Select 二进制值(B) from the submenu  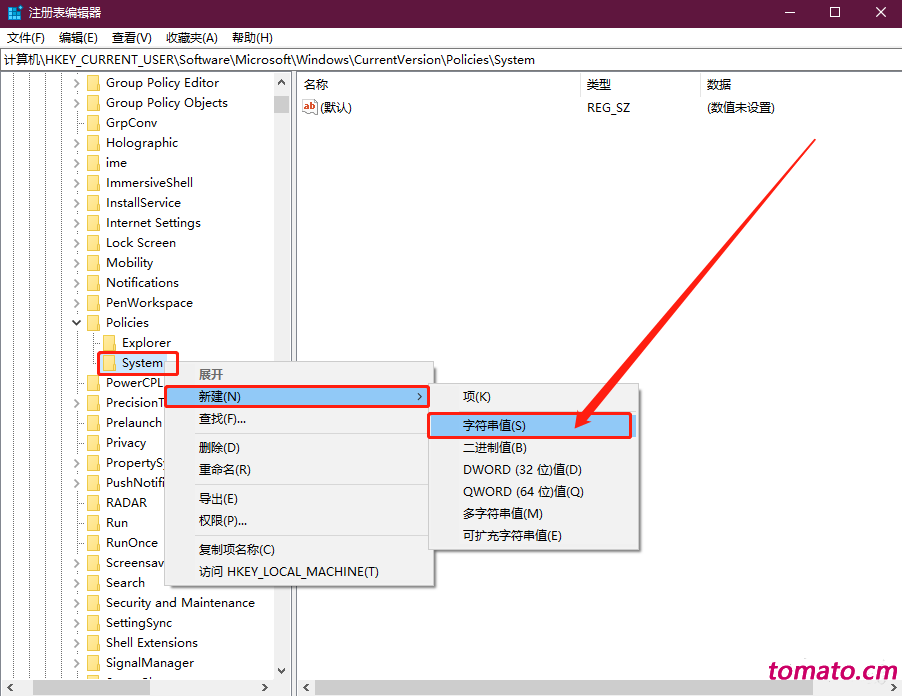click(534, 448)
